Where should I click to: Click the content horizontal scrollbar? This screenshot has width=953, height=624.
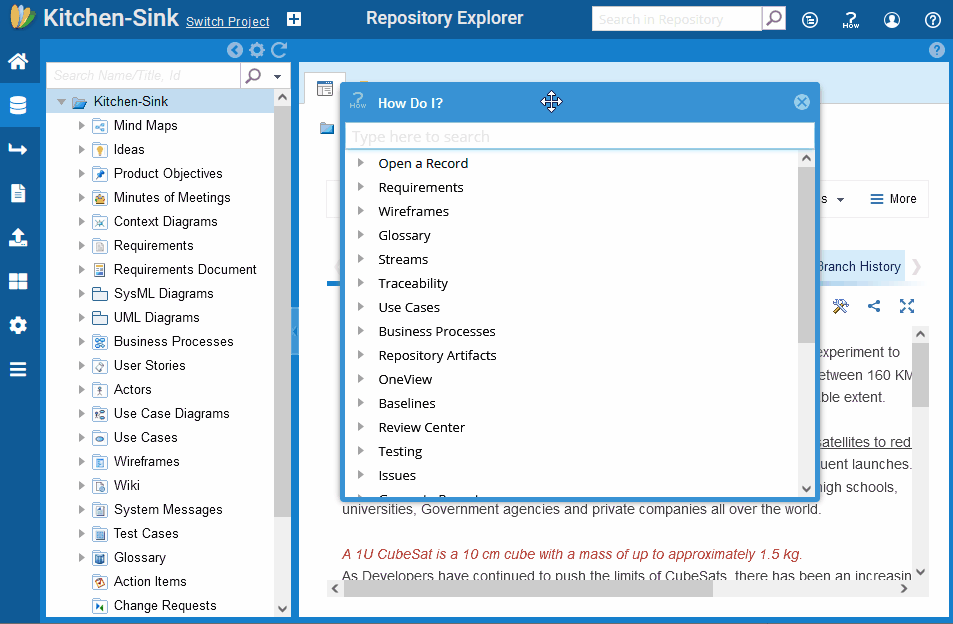(528, 588)
